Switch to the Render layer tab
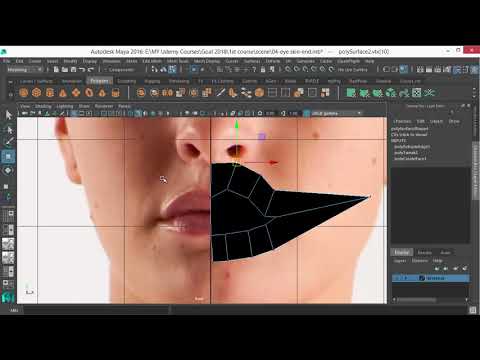The width and height of the screenshot is (480, 360). (x=425, y=252)
